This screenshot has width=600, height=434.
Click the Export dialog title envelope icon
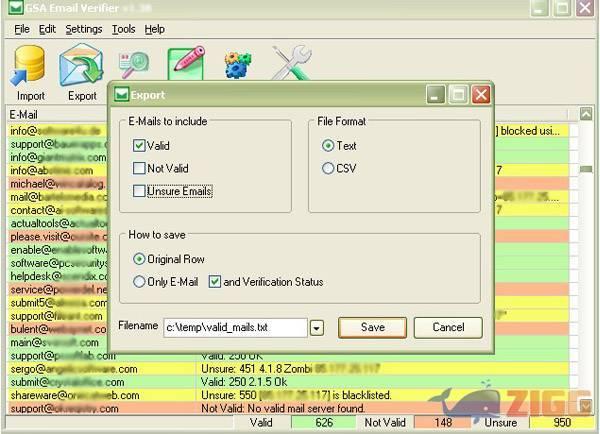[x=122, y=95]
